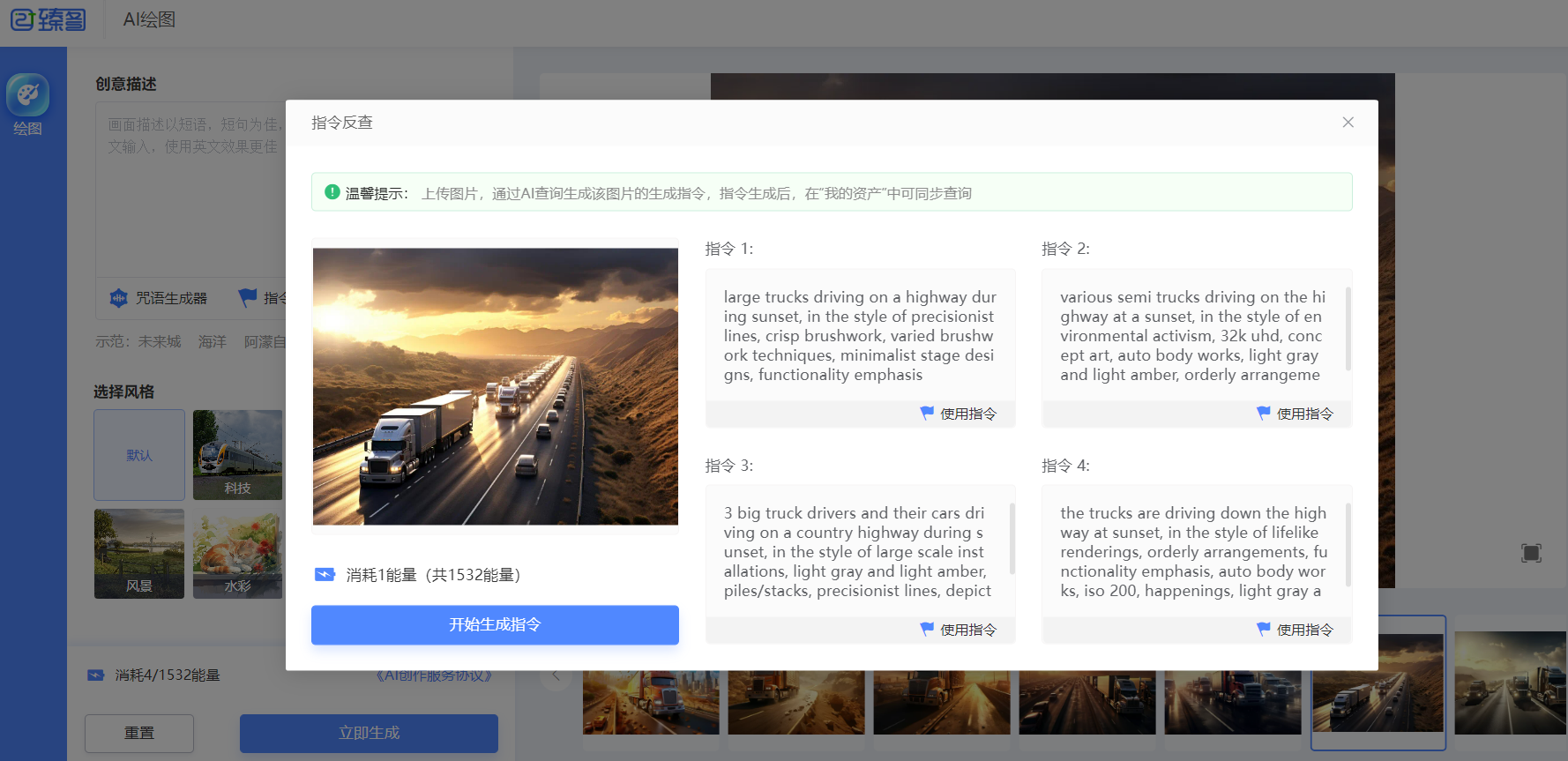Click the scrollbar in 指令 3 box
The image size is (1568, 761).
pyautogui.click(x=1012, y=538)
